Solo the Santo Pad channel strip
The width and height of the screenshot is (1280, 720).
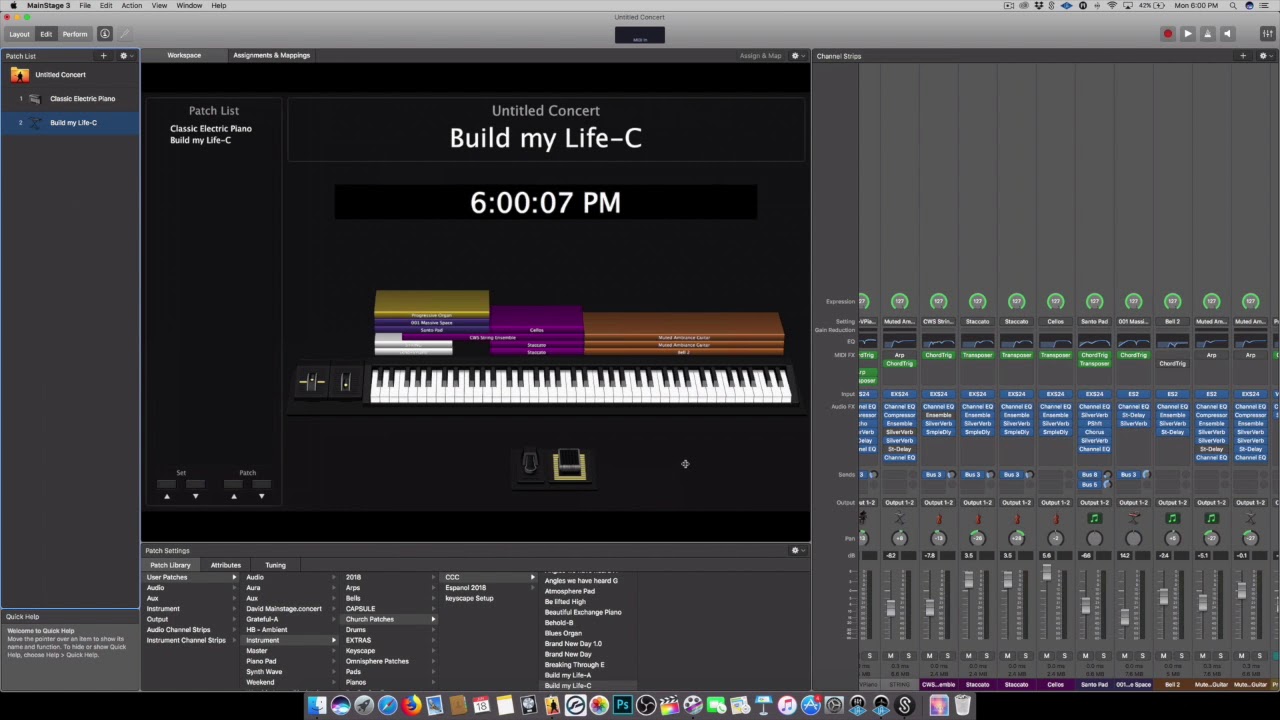pyautogui.click(x=1104, y=656)
